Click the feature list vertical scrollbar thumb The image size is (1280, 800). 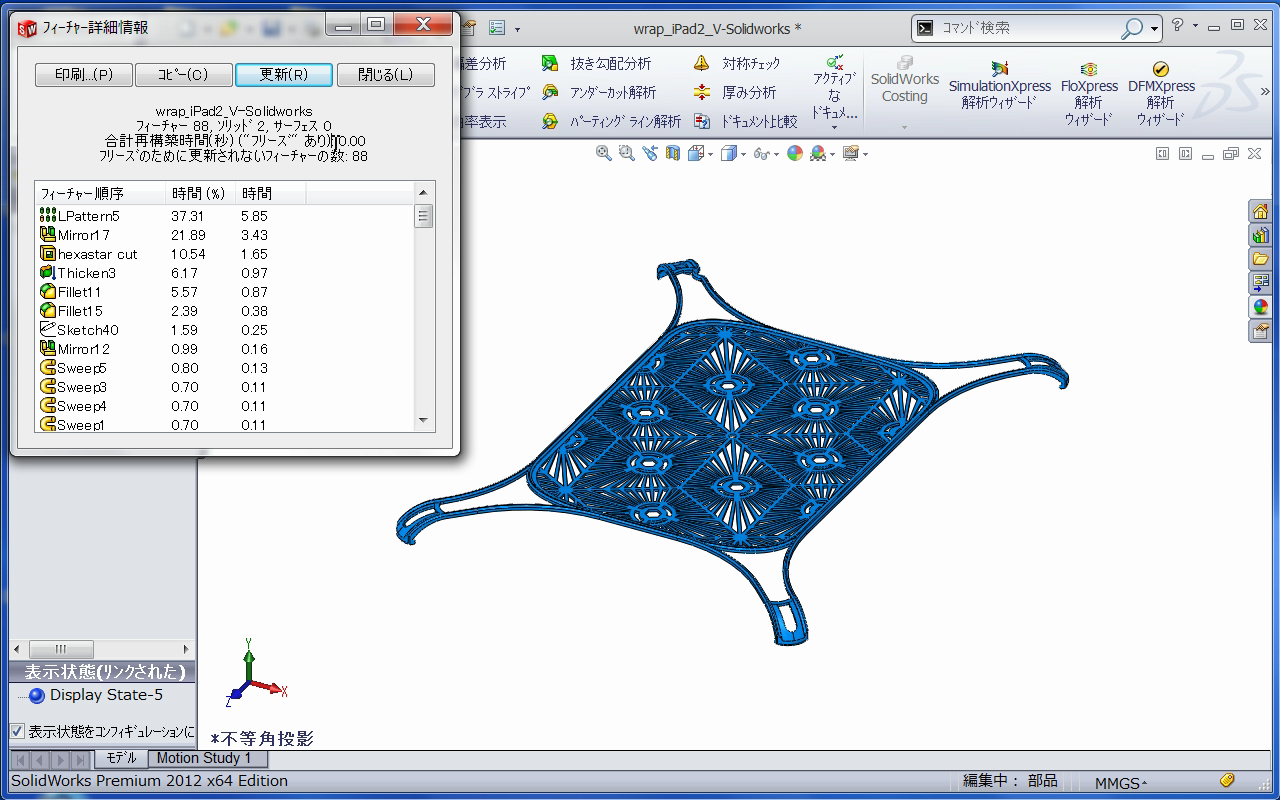(x=424, y=217)
